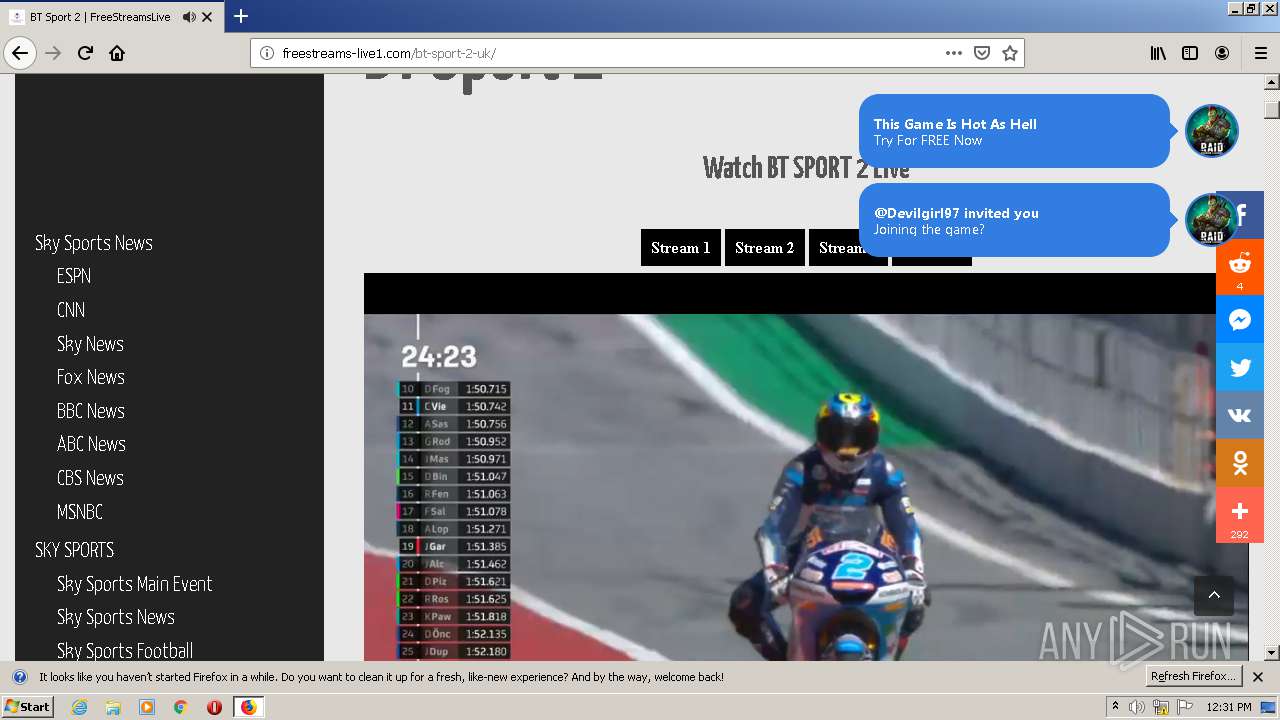Select the BT Sport 2 FreeStreamsLive tab
The width and height of the screenshot is (1280, 720).
(x=112, y=17)
